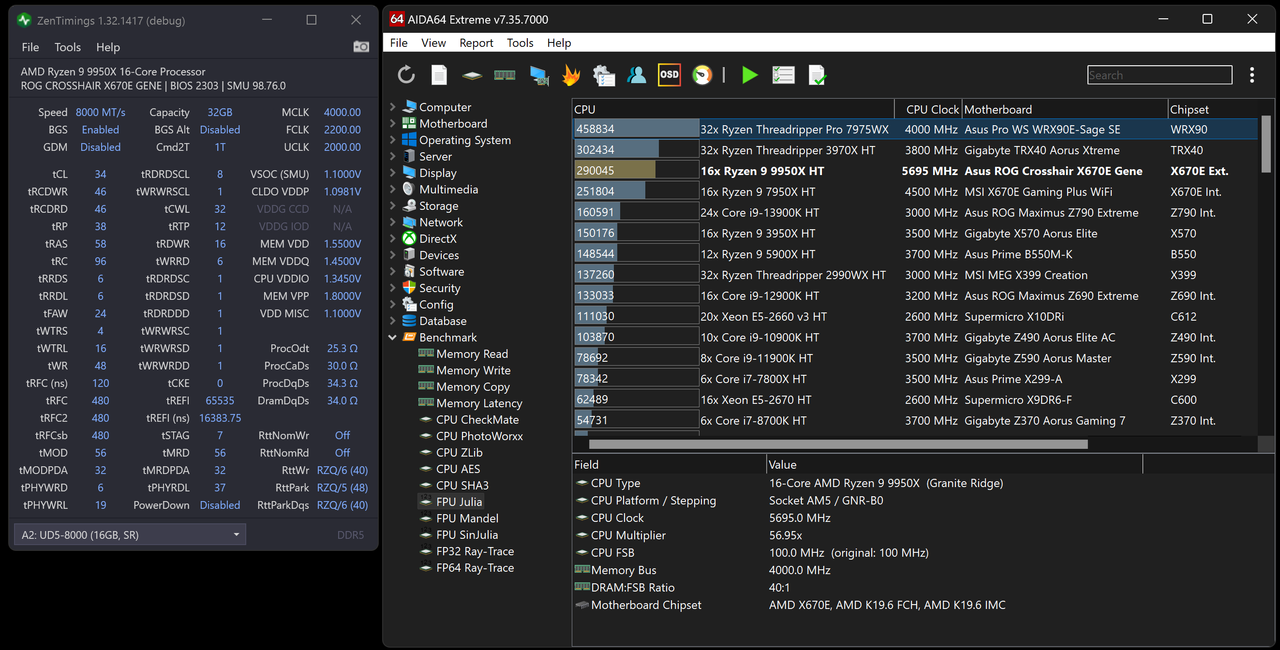Image resolution: width=1280 pixels, height=650 pixels.
Task: Click the document with green check icon
Action: [817, 75]
